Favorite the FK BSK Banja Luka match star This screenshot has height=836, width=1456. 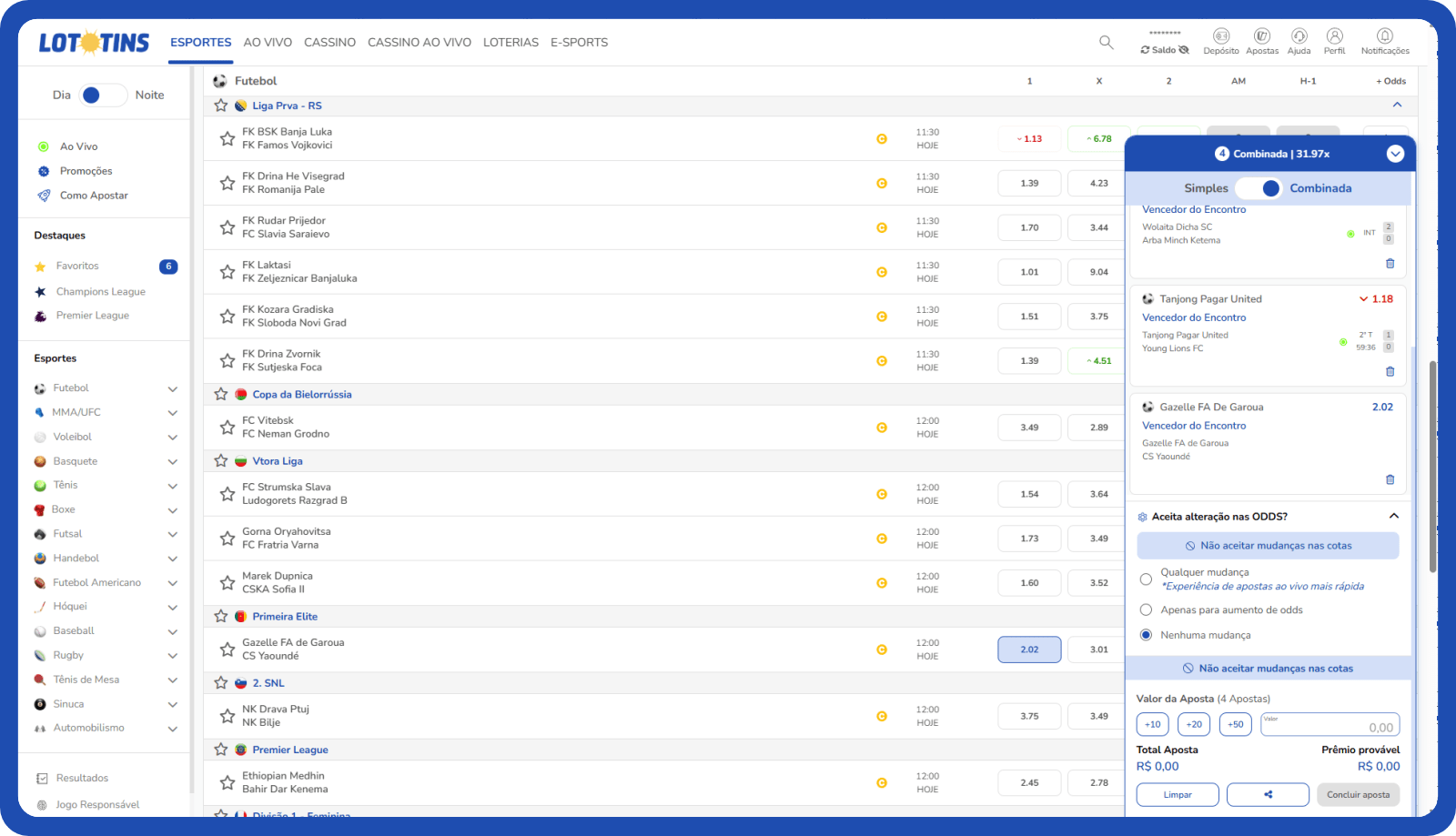coord(227,138)
